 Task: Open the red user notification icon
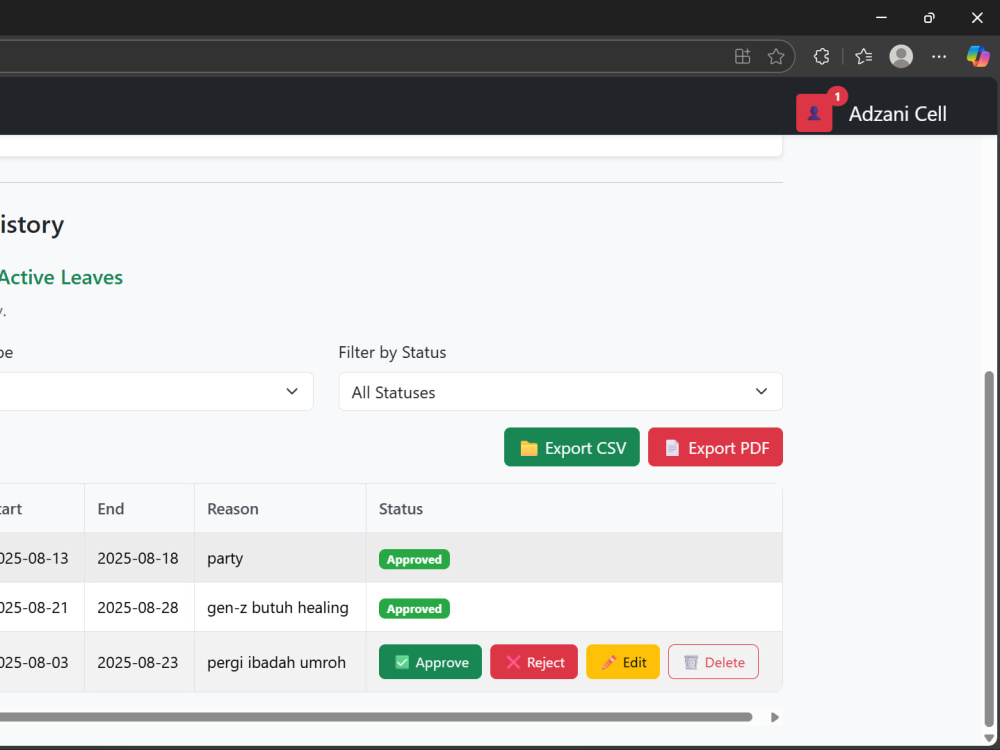click(814, 114)
